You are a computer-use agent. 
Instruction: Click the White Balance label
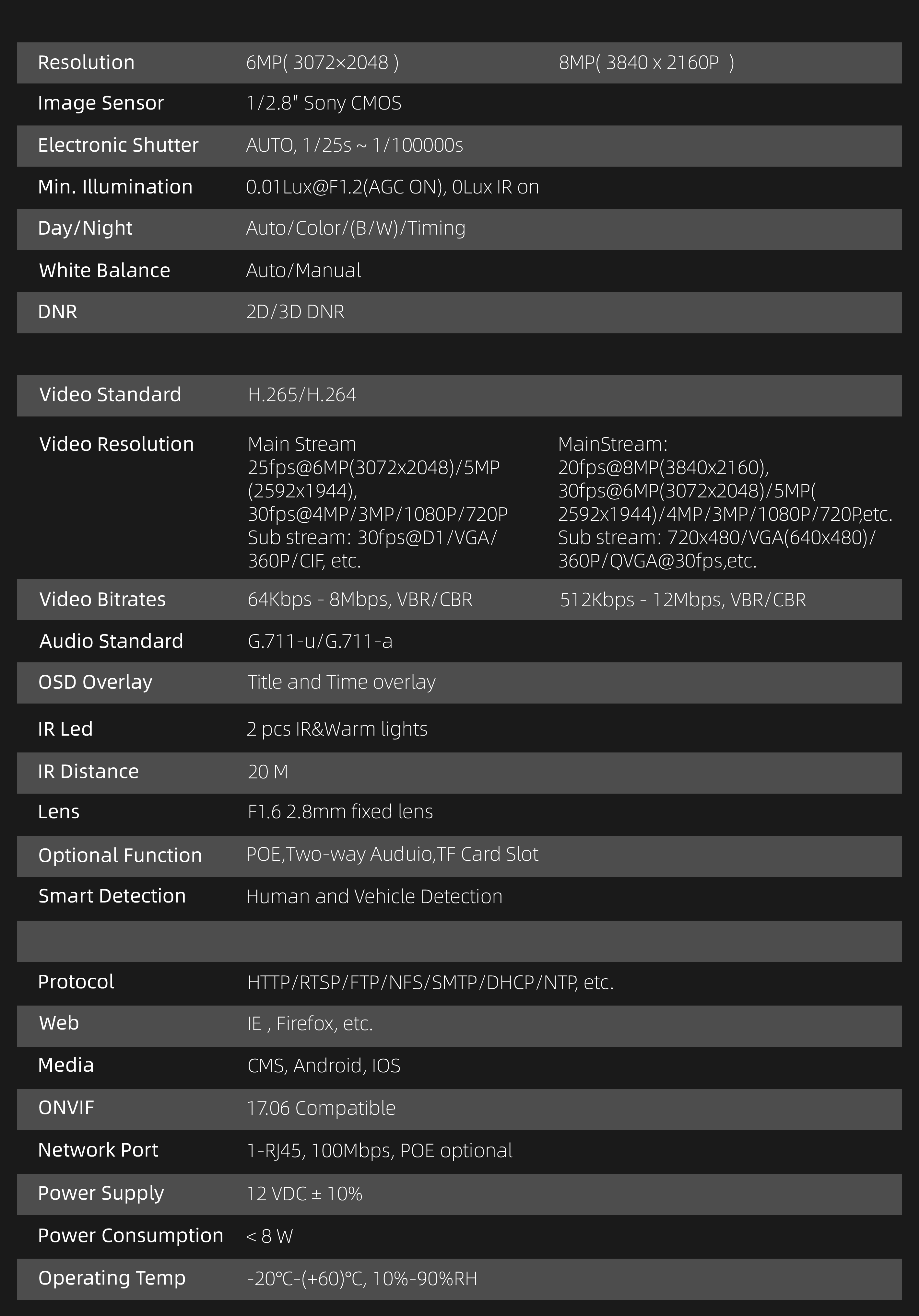104,271
